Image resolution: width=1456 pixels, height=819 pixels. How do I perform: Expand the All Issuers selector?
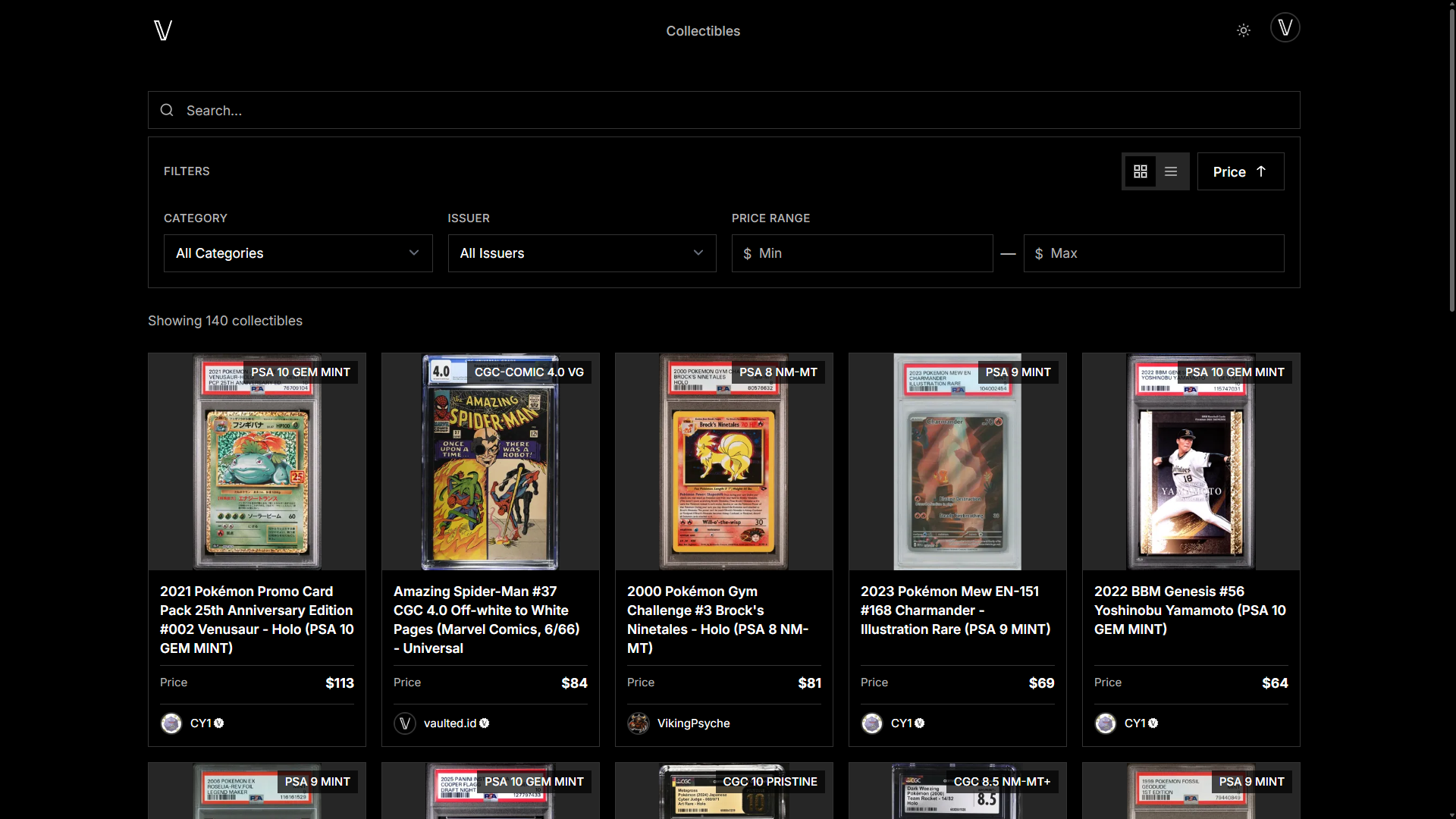tap(582, 253)
